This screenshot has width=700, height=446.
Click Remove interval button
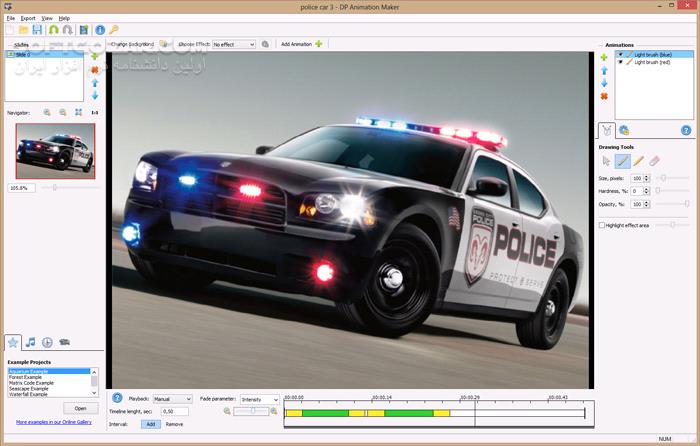coord(175,425)
